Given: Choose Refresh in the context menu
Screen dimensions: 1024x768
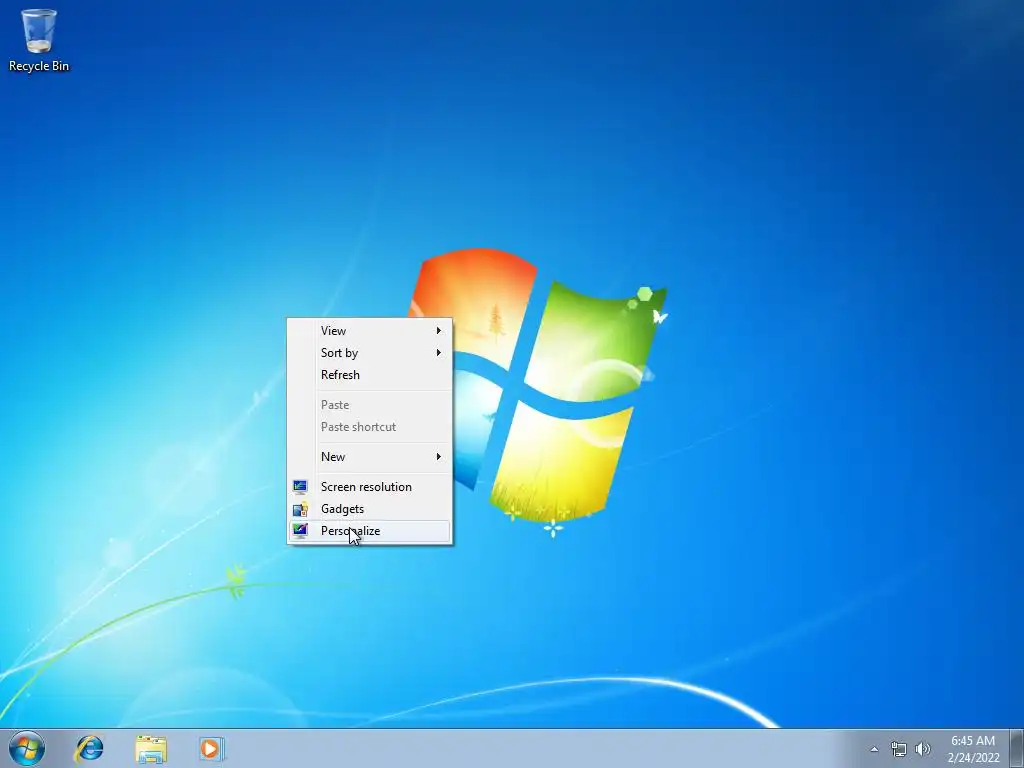Looking at the screenshot, I should click(370, 375).
